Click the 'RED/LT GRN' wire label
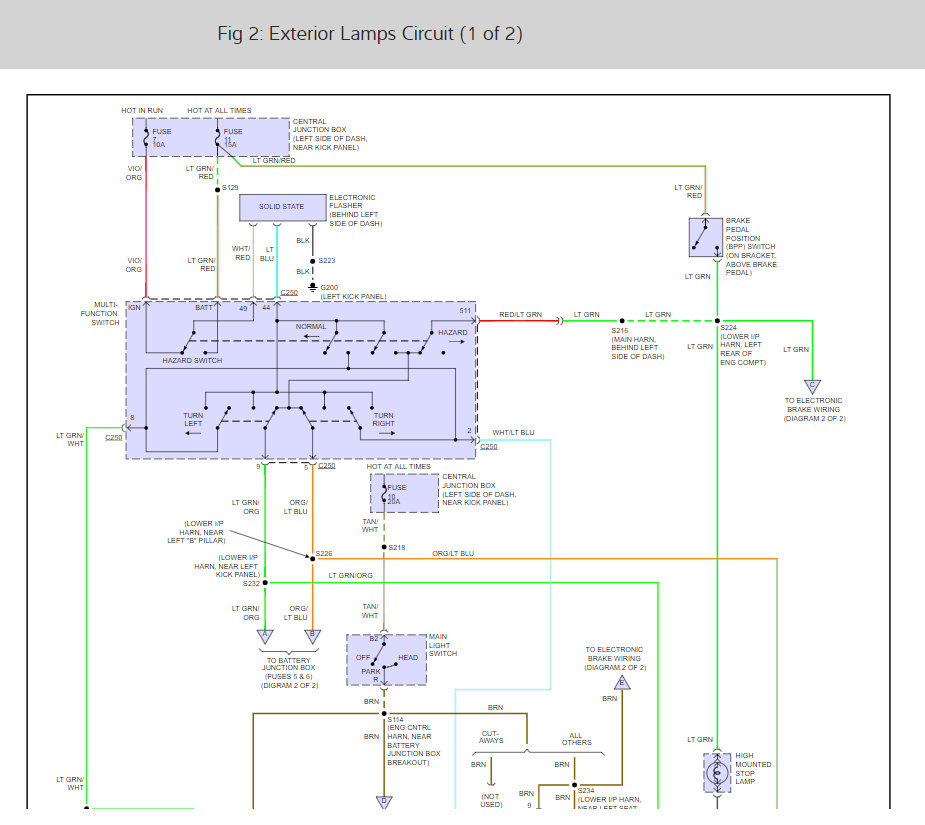925x825 pixels. point(520,315)
